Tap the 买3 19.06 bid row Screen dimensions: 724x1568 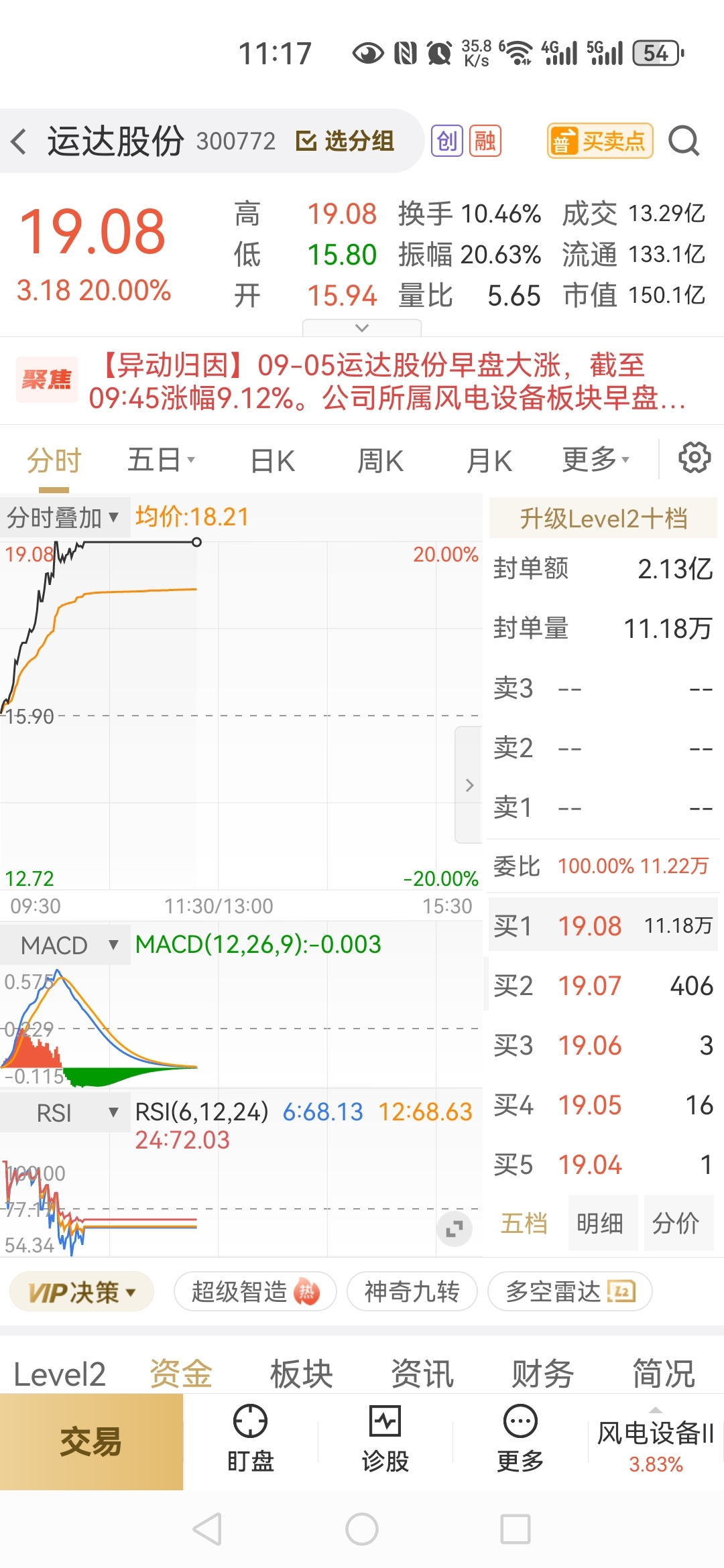click(x=603, y=1045)
